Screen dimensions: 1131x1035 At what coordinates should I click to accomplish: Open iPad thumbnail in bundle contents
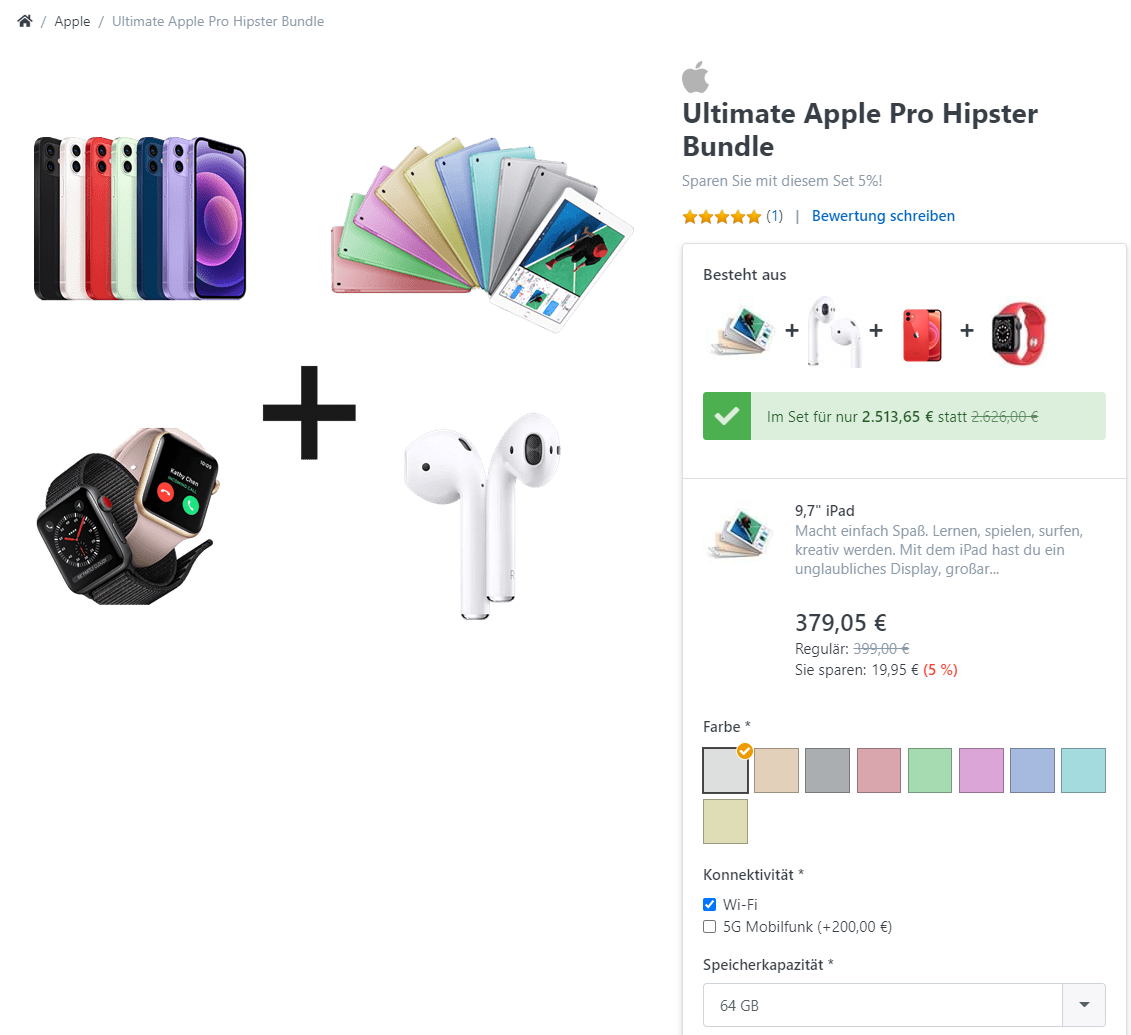tap(741, 331)
